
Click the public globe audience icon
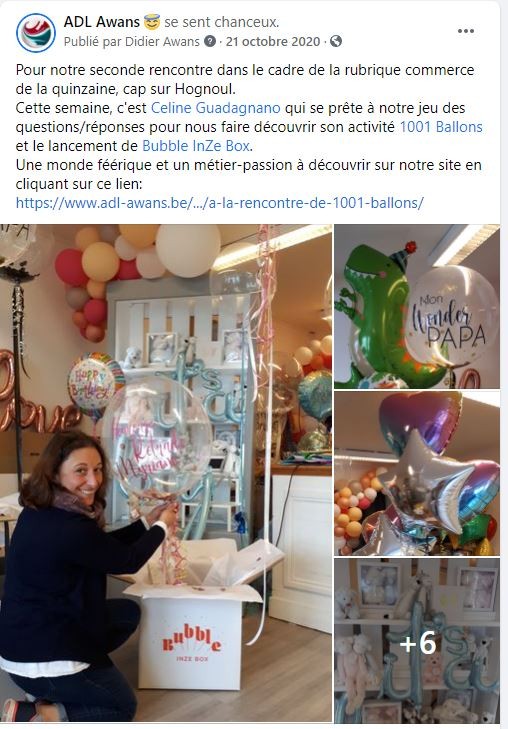pos(336,41)
